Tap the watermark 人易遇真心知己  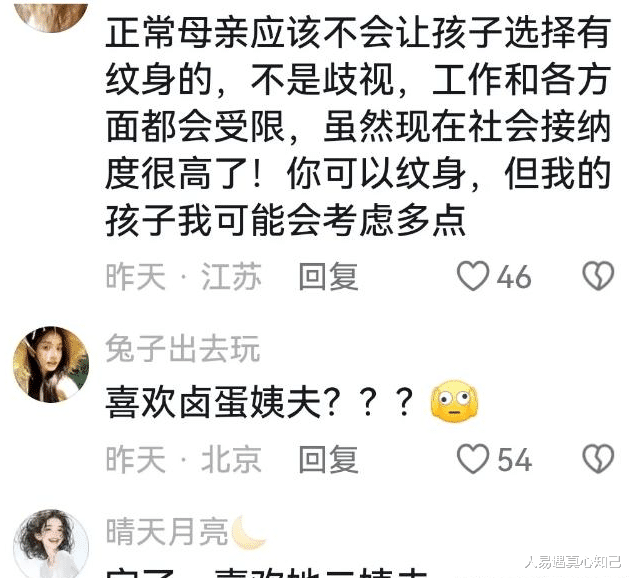pyautogui.click(x=573, y=562)
